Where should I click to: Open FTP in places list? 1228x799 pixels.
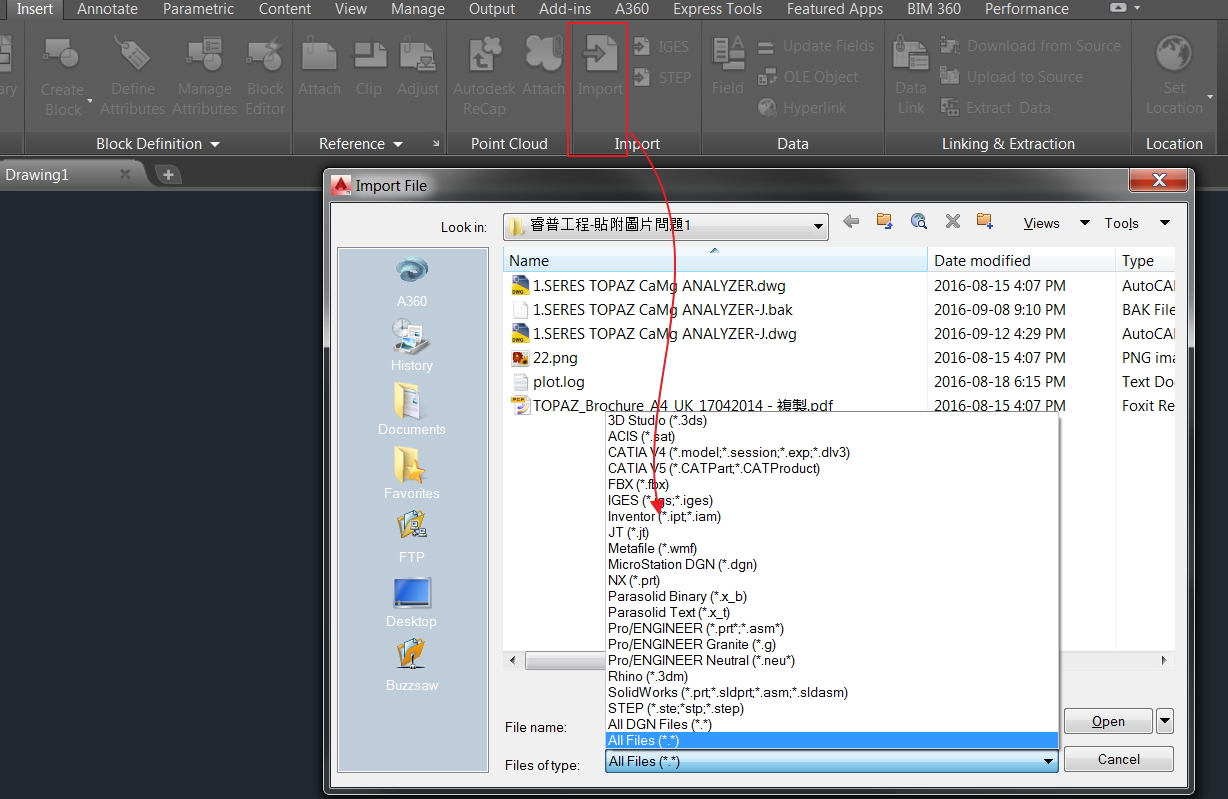(411, 537)
